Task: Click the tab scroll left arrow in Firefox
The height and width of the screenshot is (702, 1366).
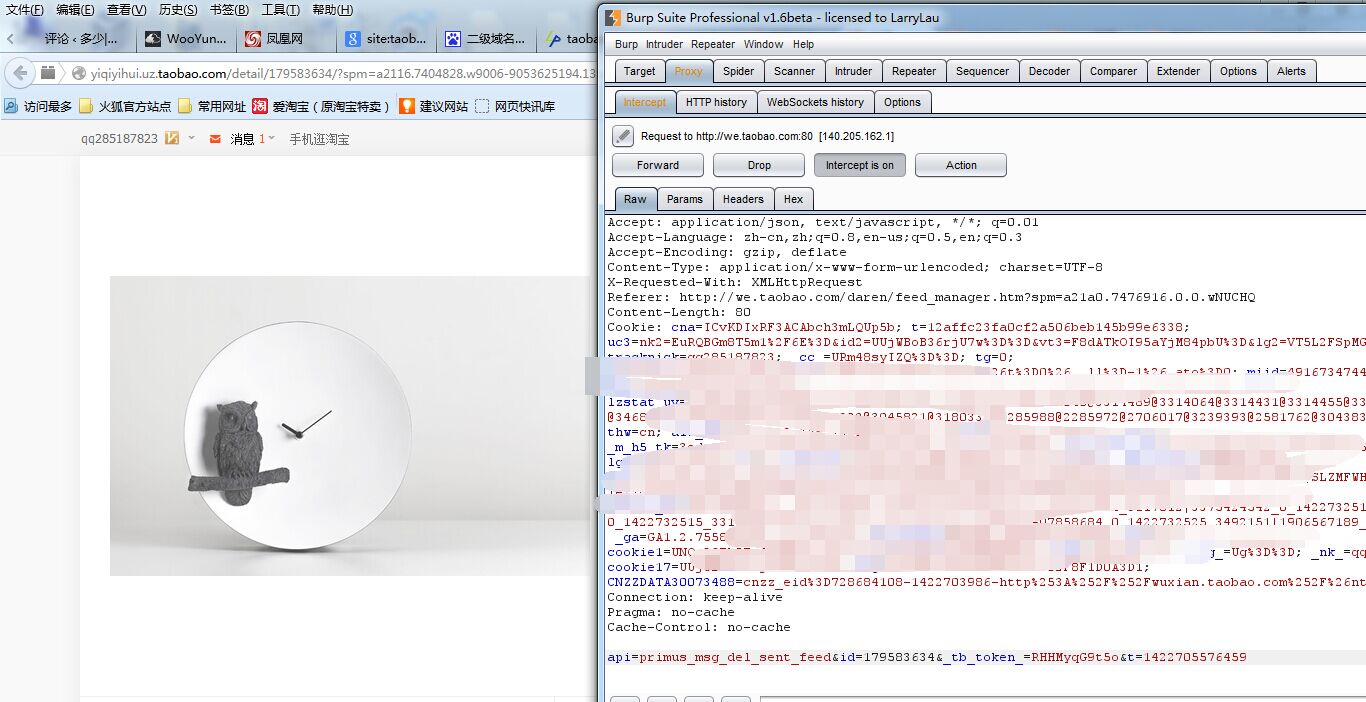Action: tap(10, 39)
